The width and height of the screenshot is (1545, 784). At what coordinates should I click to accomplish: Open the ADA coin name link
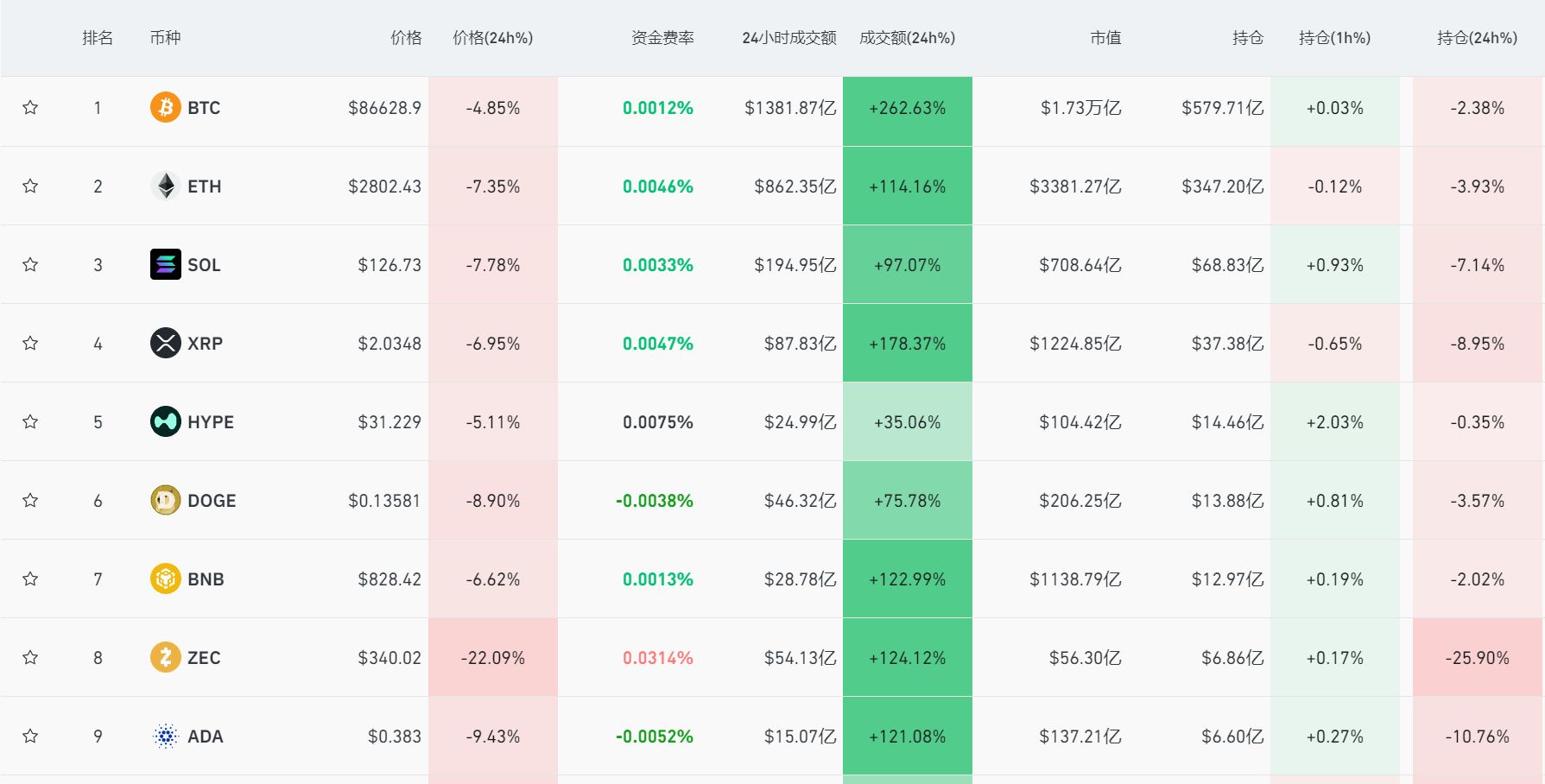point(206,737)
